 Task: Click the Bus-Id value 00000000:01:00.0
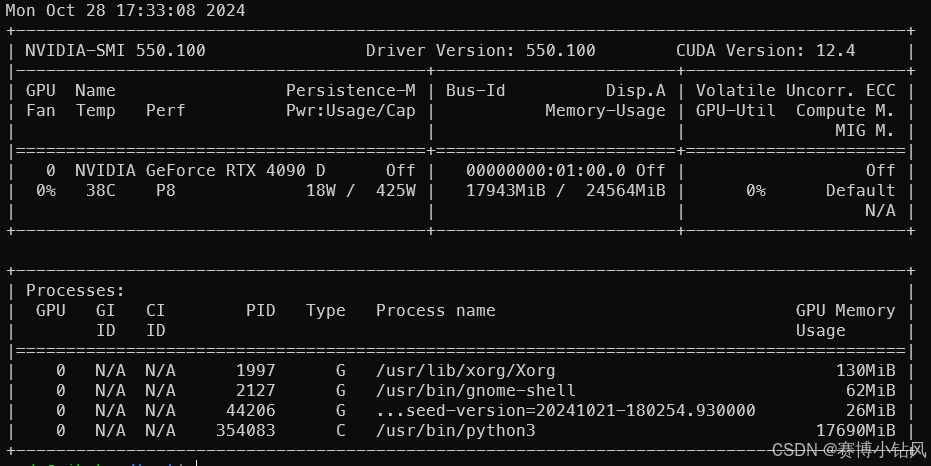(x=546, y=170)
